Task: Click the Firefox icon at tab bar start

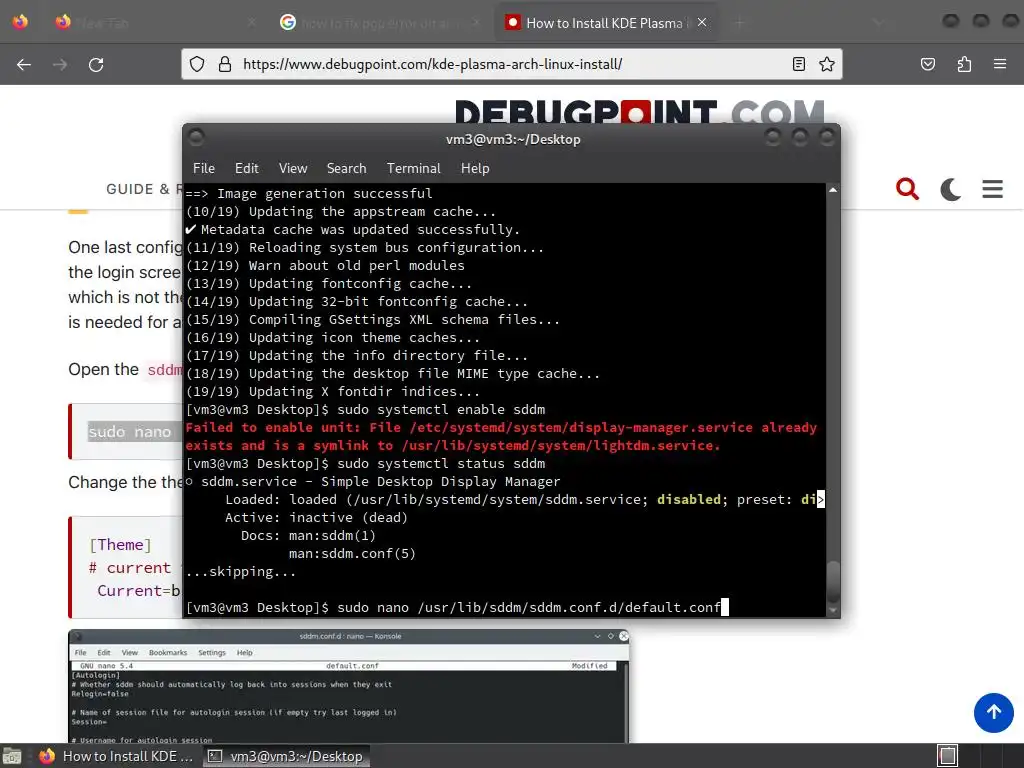Action: point(20,22)
